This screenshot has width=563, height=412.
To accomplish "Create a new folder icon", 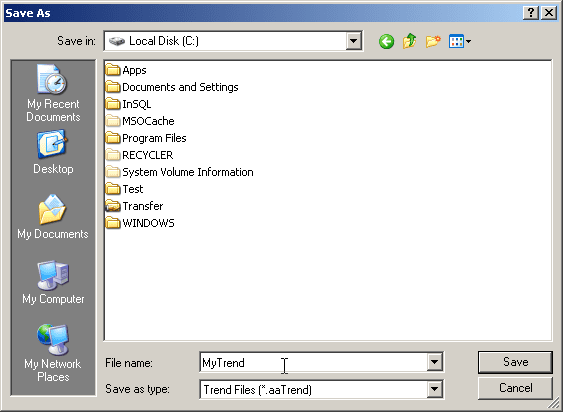I will pyautogui.click(x=433, y=42).
